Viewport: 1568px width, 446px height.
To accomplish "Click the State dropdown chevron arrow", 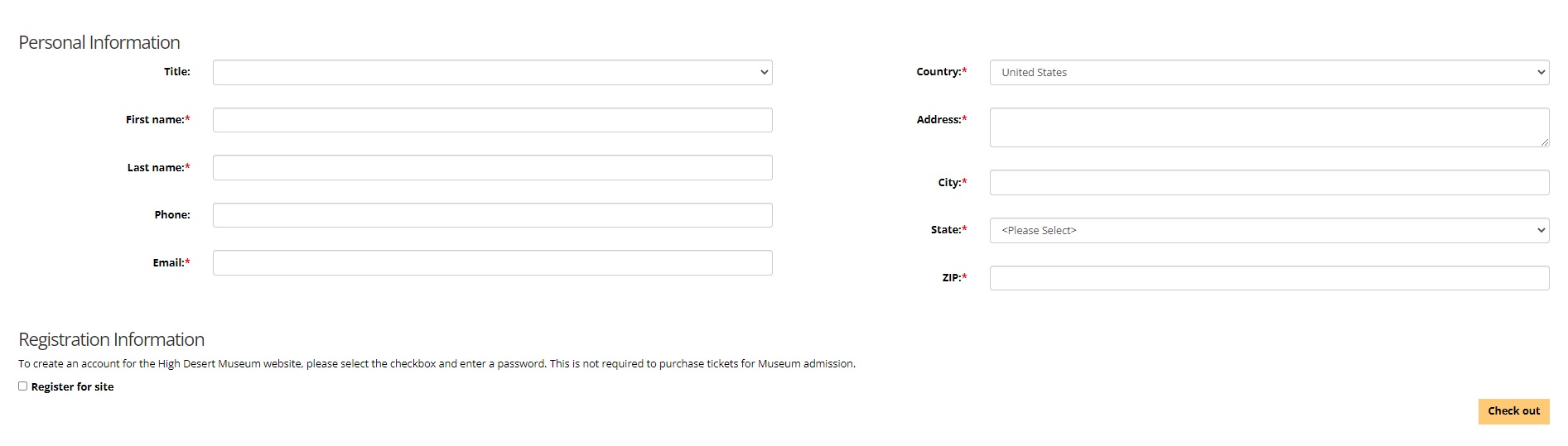I will 1541,230.
